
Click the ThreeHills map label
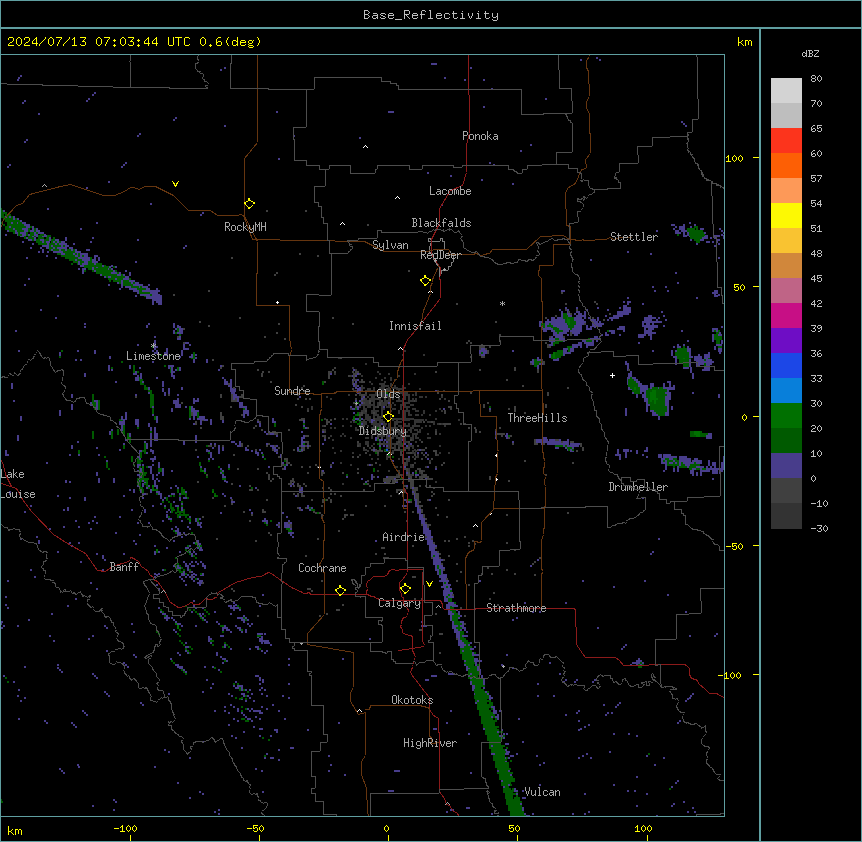537,418
